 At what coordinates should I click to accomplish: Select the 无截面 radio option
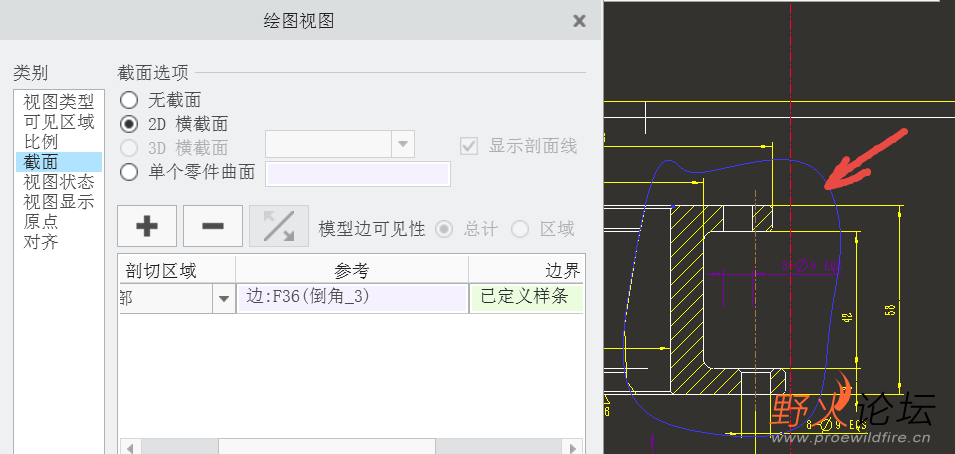click(129, 100)
